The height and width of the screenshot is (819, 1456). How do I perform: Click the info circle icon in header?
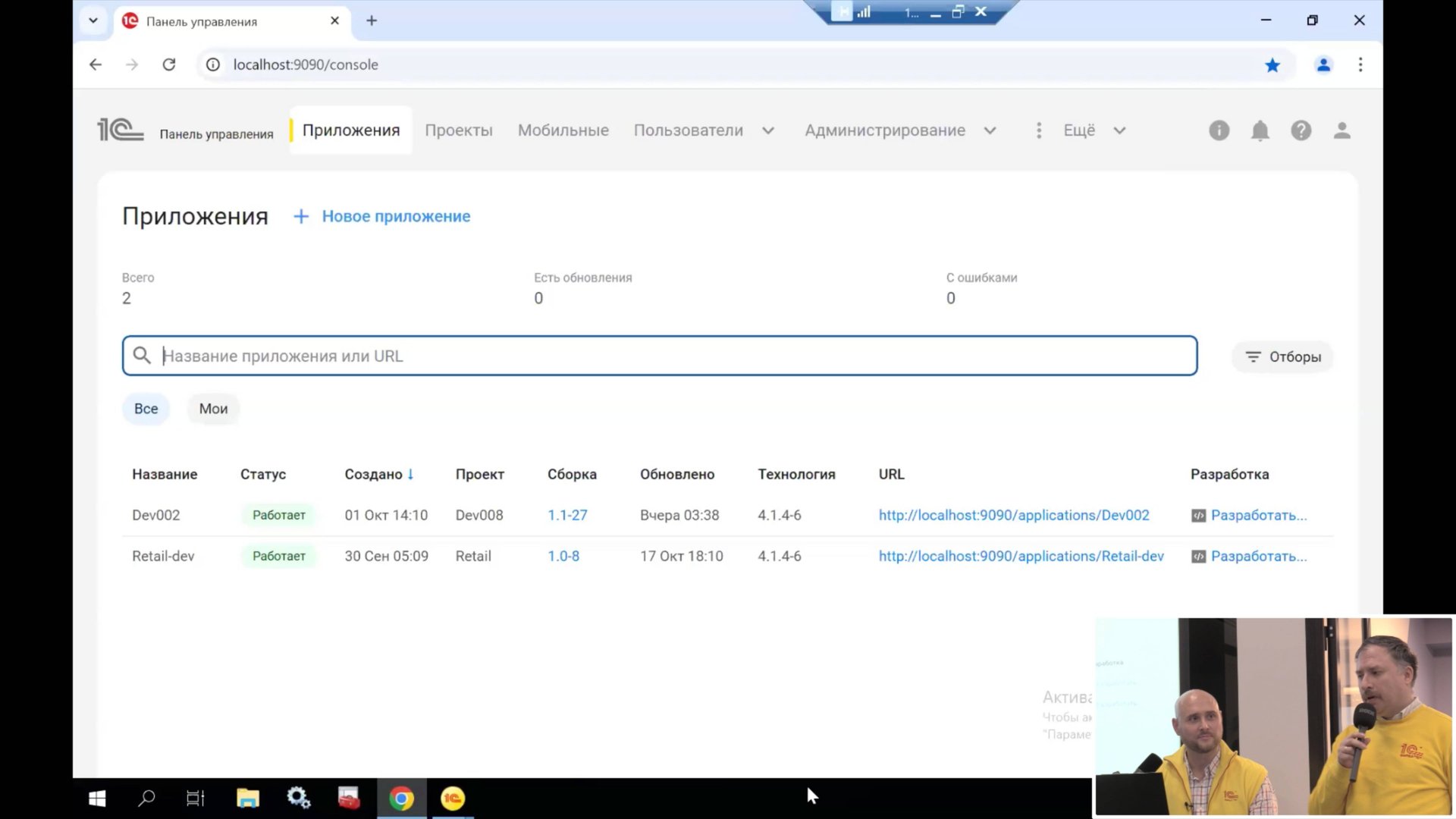pyautogui.click(x=1219, y=130)
